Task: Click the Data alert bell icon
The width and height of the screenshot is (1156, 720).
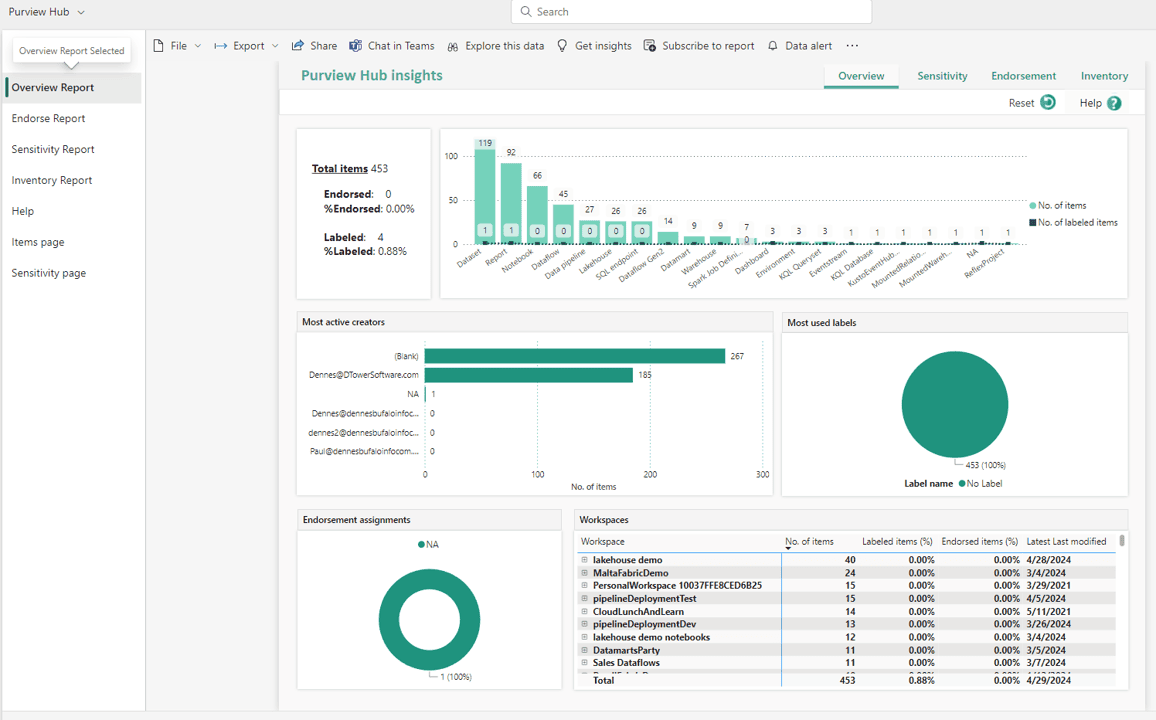Action: click(x=773, y=46)
